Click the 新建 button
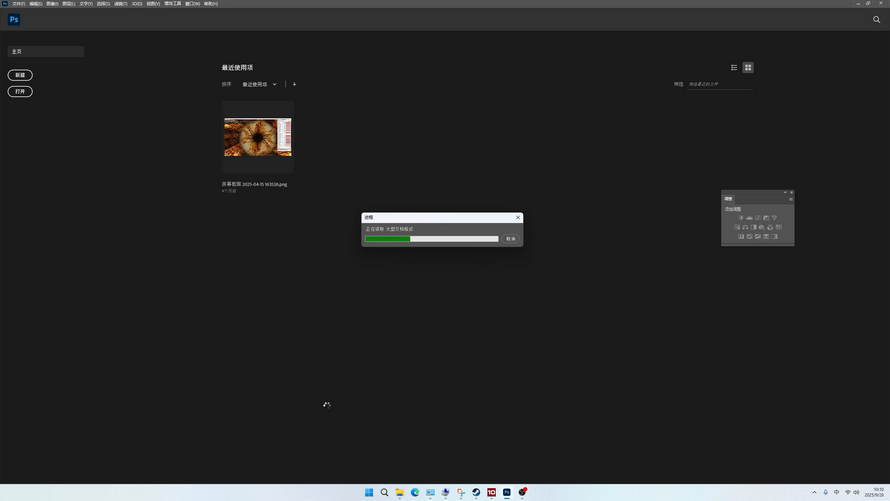 pos(20,75)
